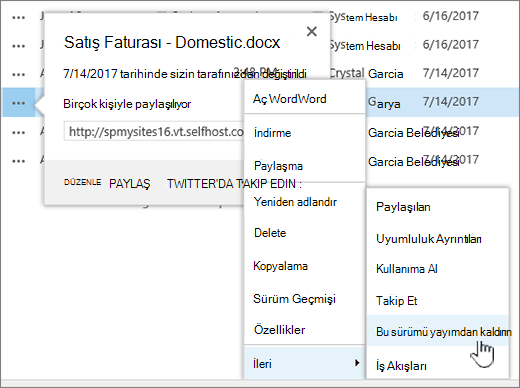Click first Garcia Belediyesi entry
The width and height of the screenshot is (520, 388).
point(413,133)
